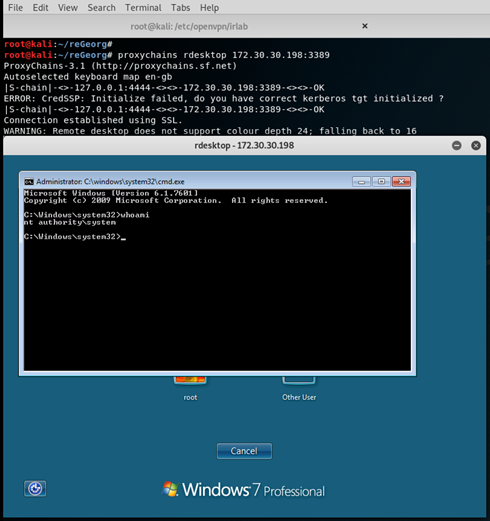Click 'Connection established using SSL.' line
Viewport: 490px width, 521px height.
pos(93,120)
